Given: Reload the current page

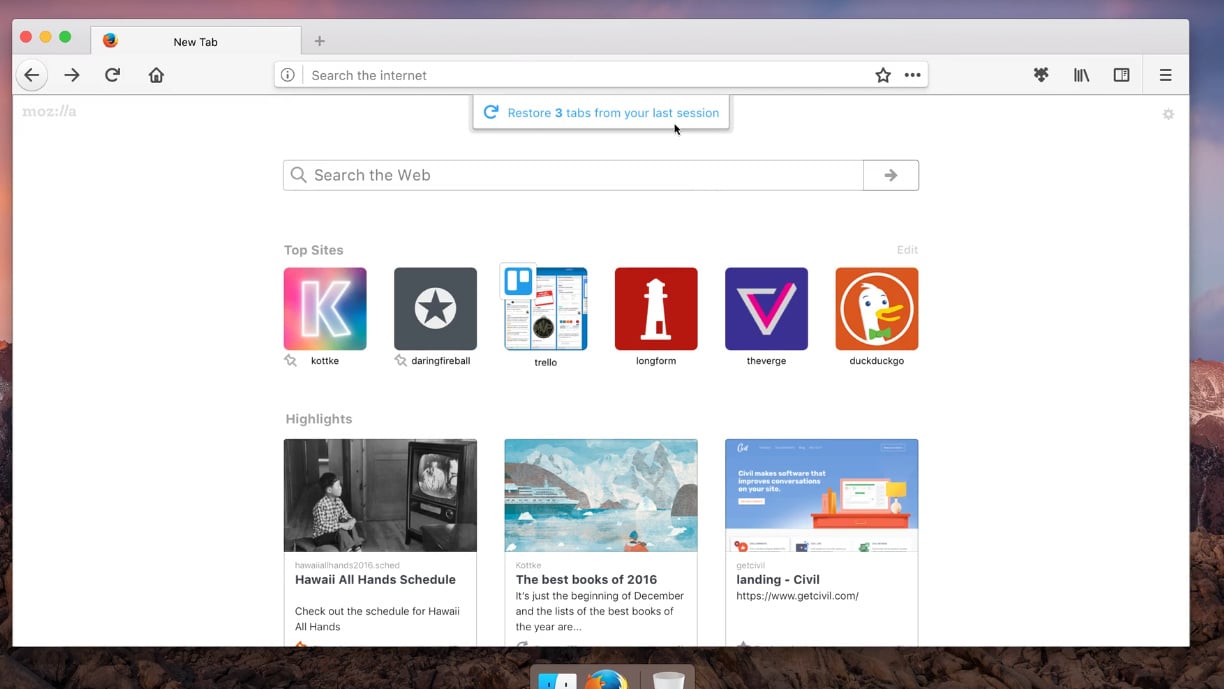Looking at the screenshot, I should (113, 75).
